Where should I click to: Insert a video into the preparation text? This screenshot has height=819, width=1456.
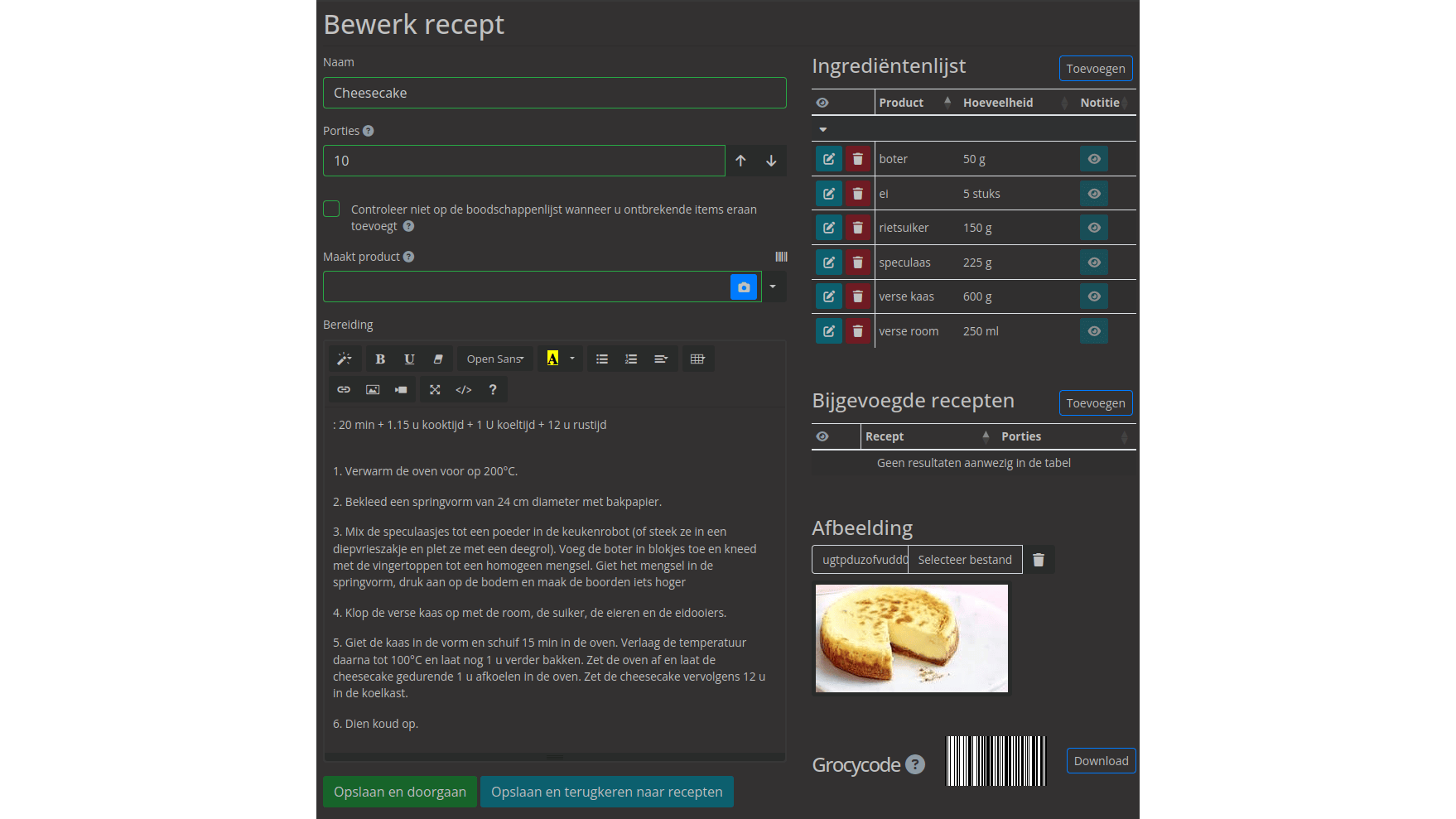tap(401, 389)
